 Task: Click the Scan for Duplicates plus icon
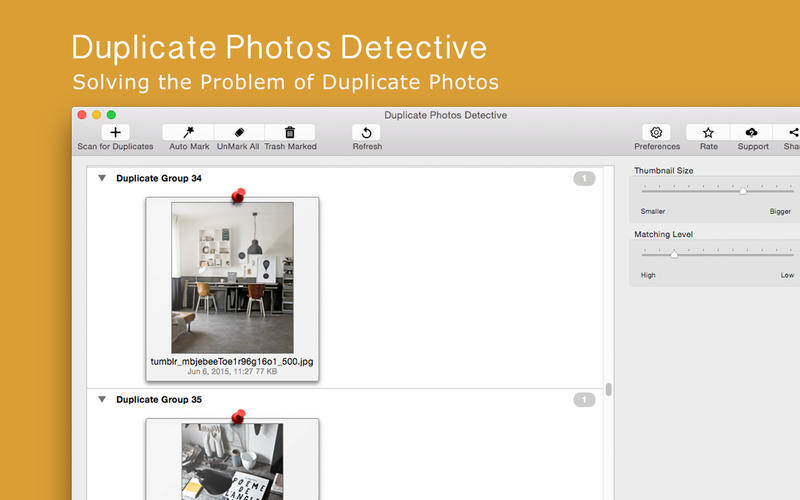point(115,133)
